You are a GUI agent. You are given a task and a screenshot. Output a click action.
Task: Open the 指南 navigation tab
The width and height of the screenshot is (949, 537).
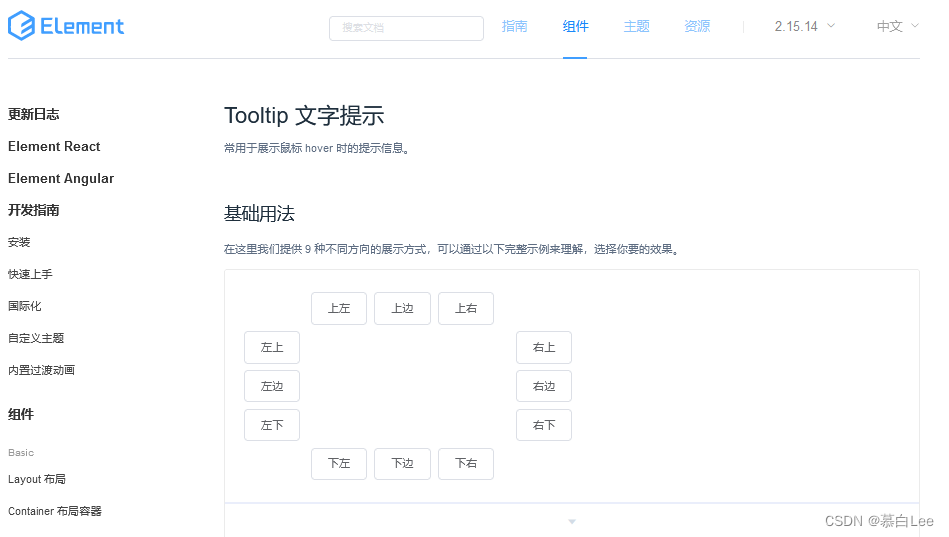[x=514, y=27]
